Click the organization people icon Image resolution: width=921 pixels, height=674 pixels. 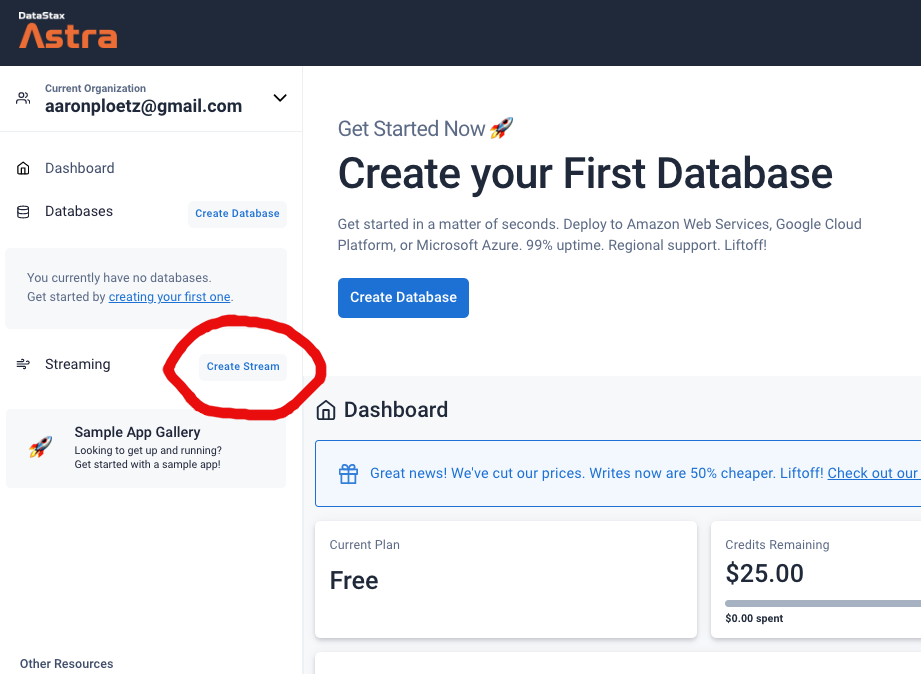coord(23,98)
